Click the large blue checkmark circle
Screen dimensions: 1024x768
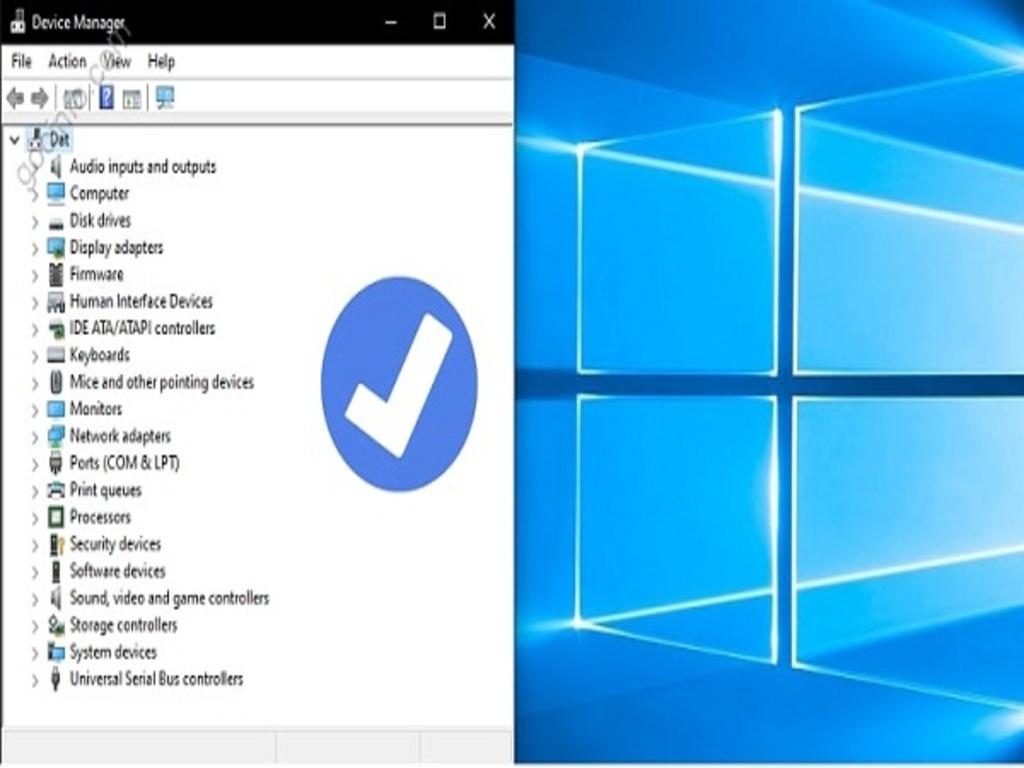pyautogui.click(x=399, y=384)
